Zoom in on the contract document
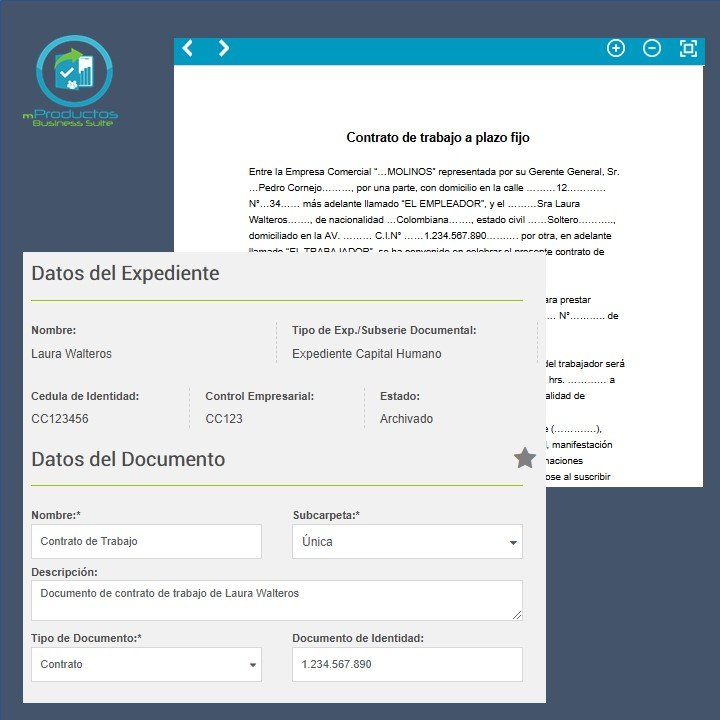 click(x=616, y=48)
